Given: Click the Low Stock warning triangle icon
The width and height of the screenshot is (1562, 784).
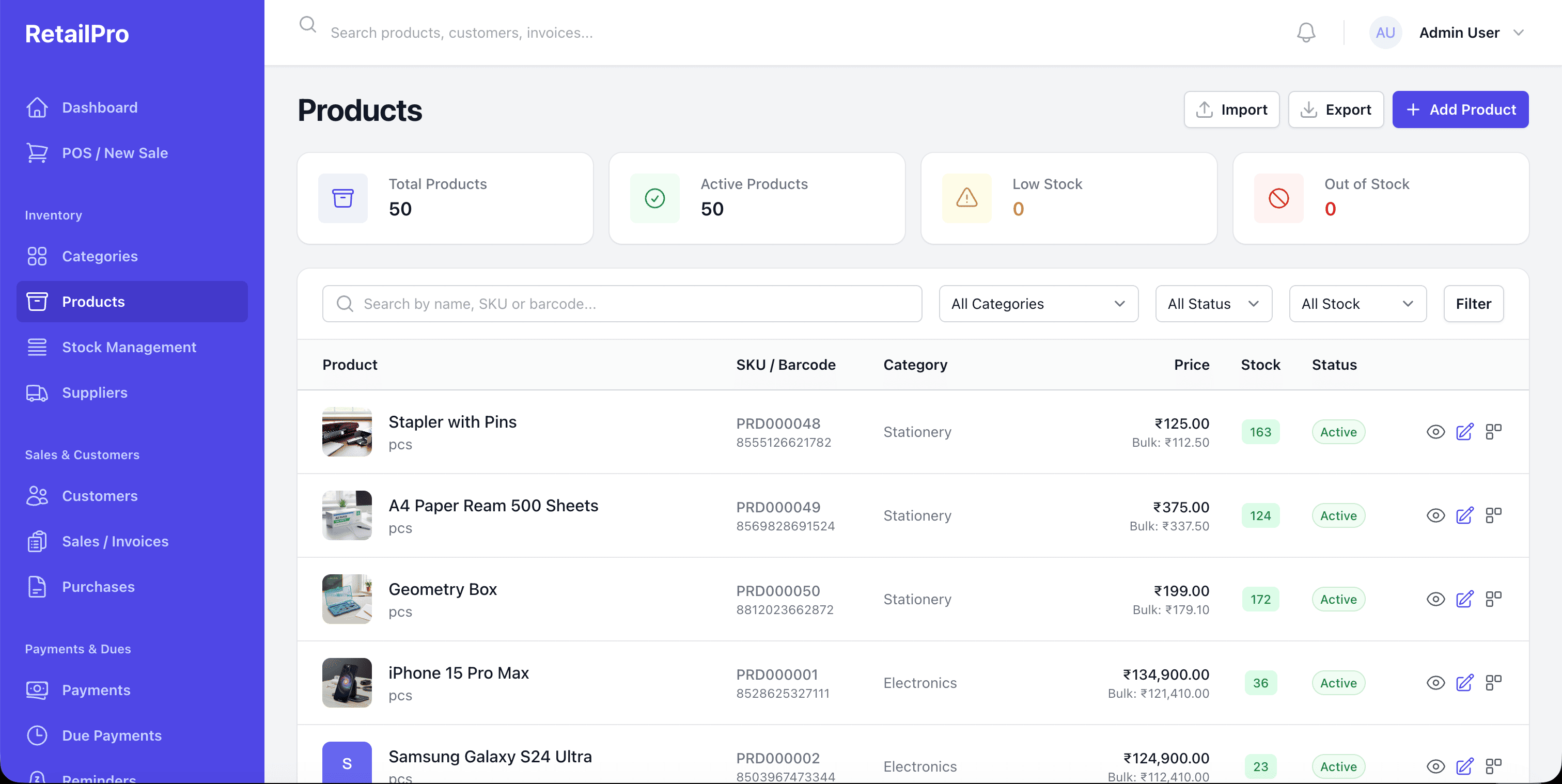Looking at the screenshot, I should click(966, 198).
